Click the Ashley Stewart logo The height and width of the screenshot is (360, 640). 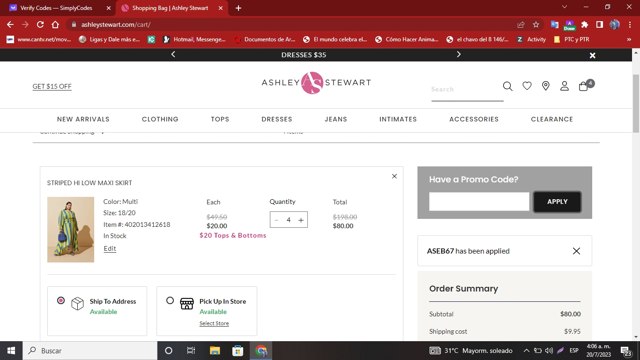tap(316, 82)
